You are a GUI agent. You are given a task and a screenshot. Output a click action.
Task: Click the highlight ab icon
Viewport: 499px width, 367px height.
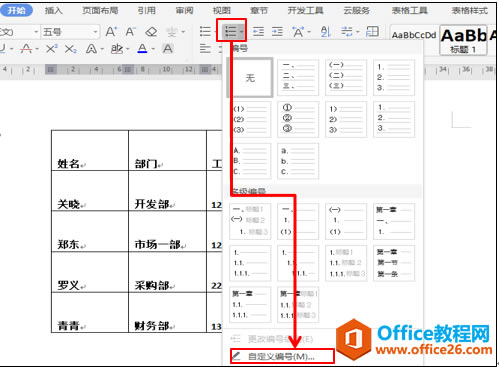tap(117, 49)
